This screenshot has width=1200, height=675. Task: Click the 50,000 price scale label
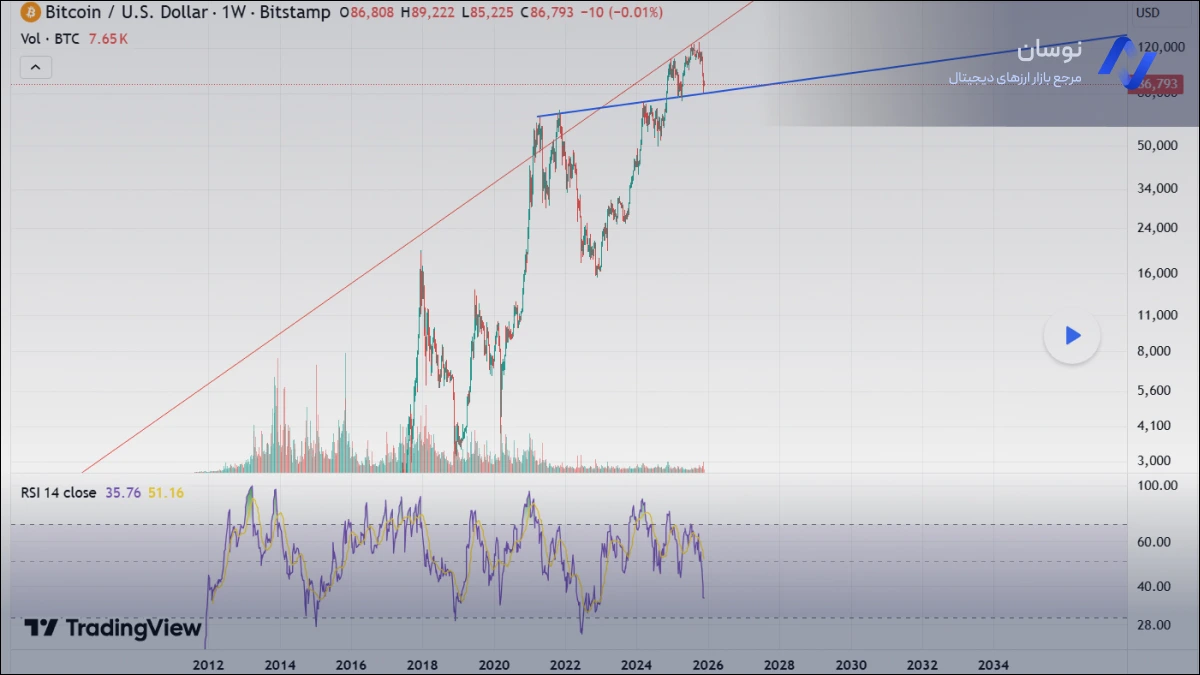click(1156, 146)
